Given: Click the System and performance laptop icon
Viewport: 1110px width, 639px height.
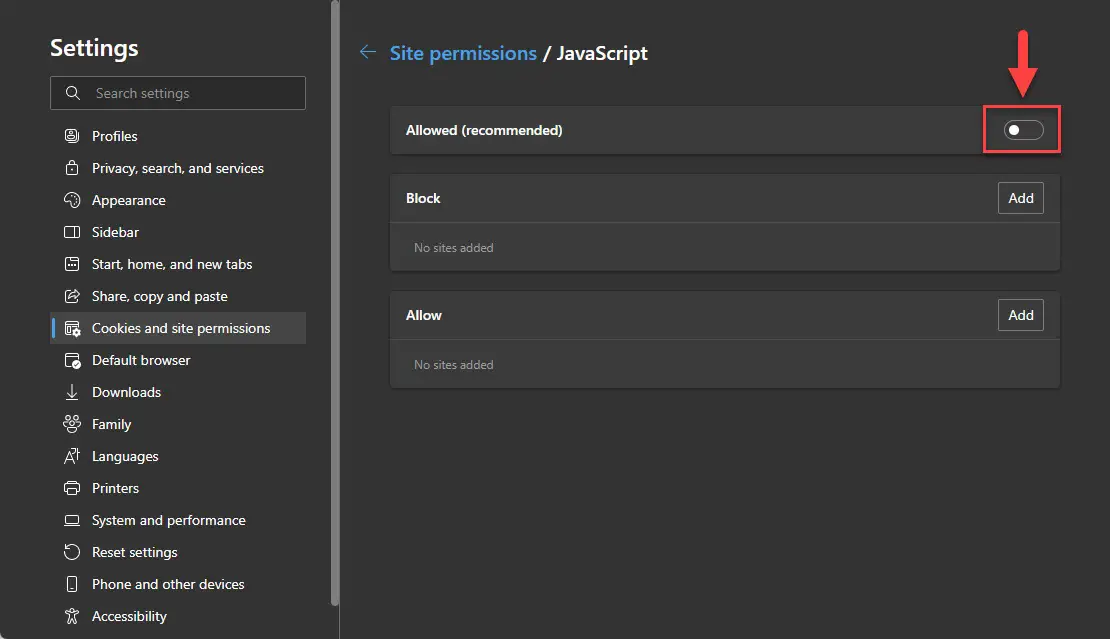Looking at the screenshot, I should click(71, 520).
